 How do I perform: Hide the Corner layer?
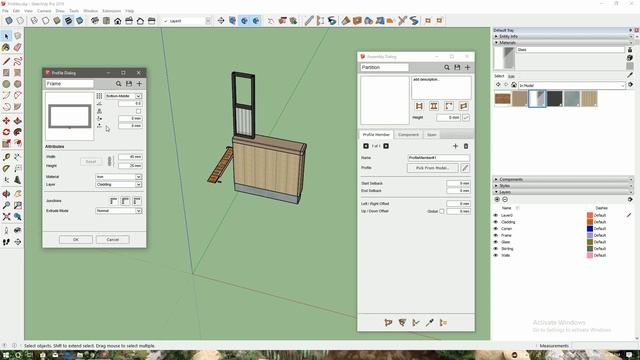[x=496, y=229]
